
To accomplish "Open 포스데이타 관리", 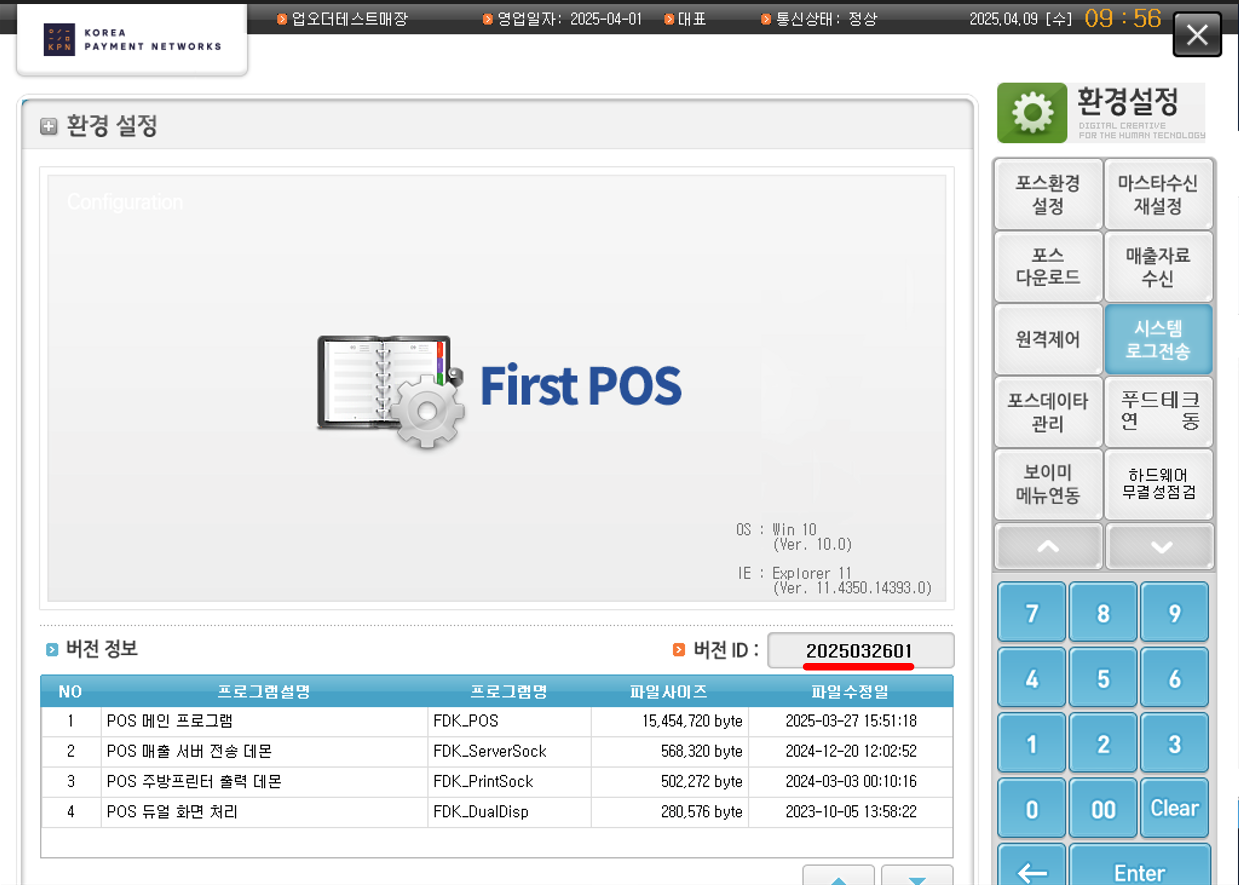I will pos(1048,412).
